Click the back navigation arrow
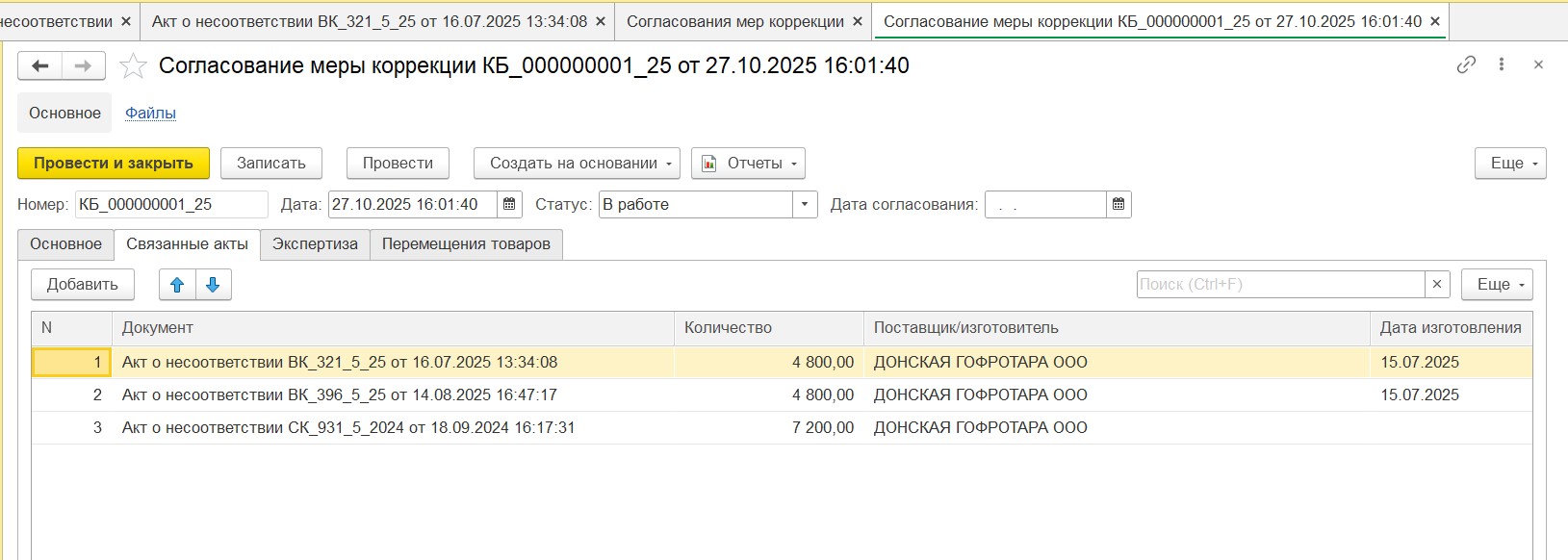This screenshot has height=560, width=1568. point(40,65)
